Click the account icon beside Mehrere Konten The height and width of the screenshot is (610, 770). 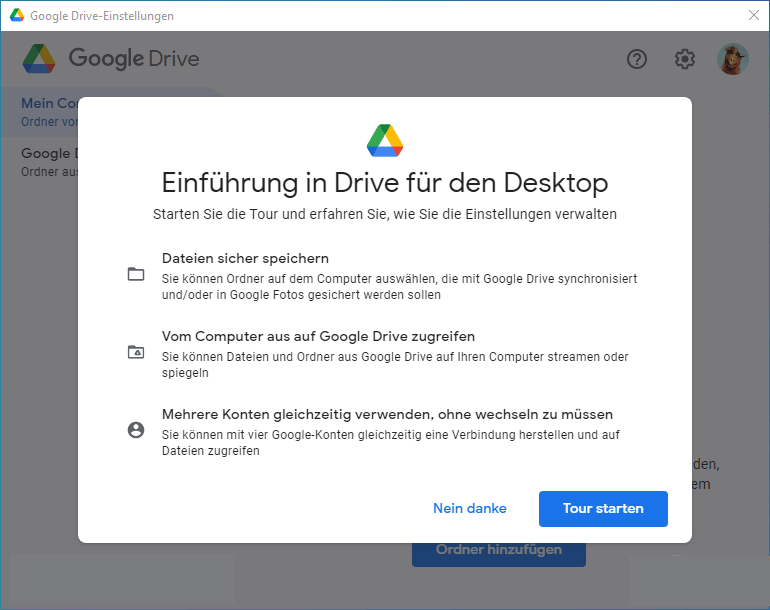(x=136, y=430)
